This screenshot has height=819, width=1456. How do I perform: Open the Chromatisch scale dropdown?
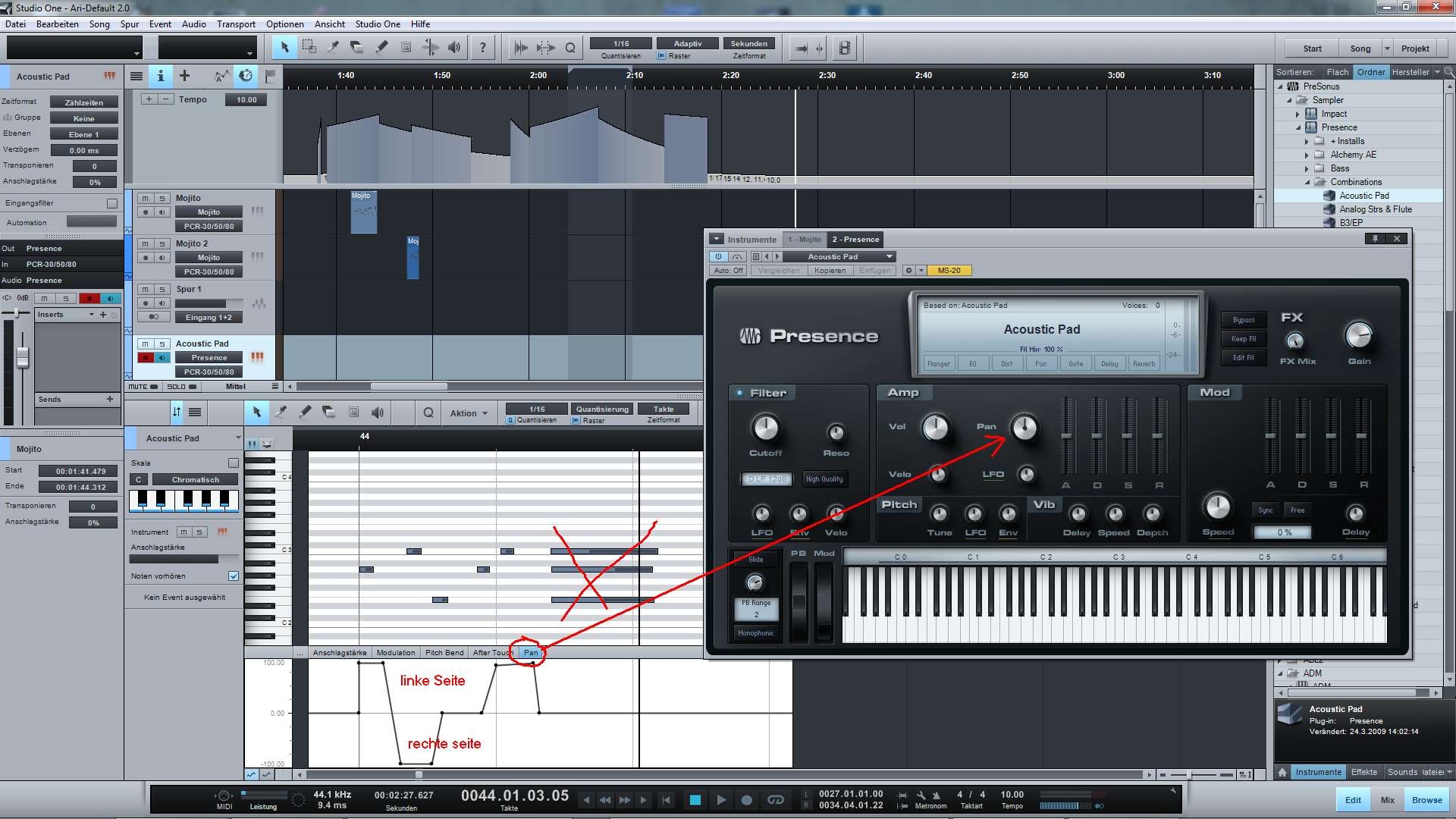tap(195, 480)
